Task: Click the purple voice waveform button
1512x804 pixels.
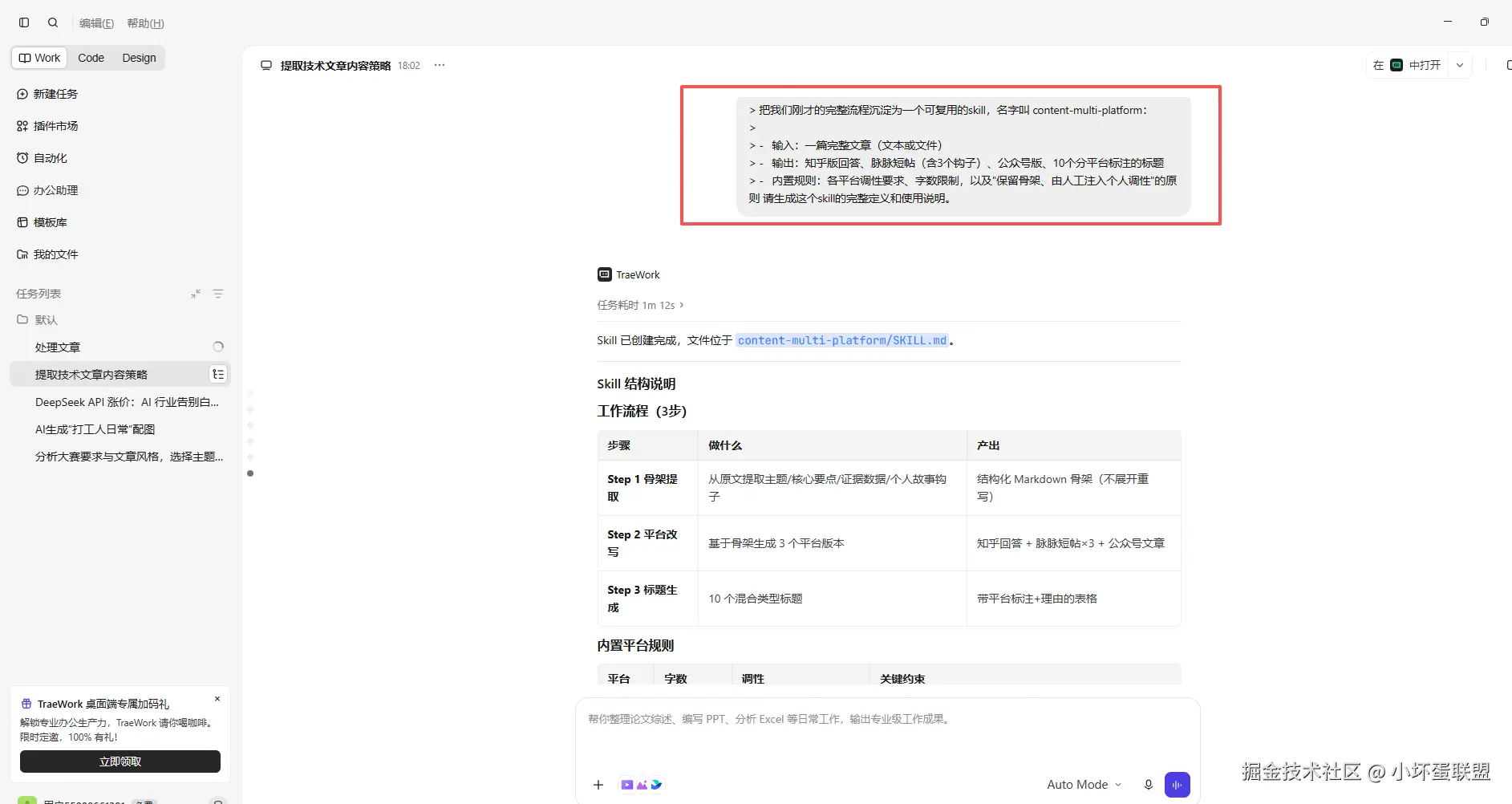Action: (x=1177, y=785)
